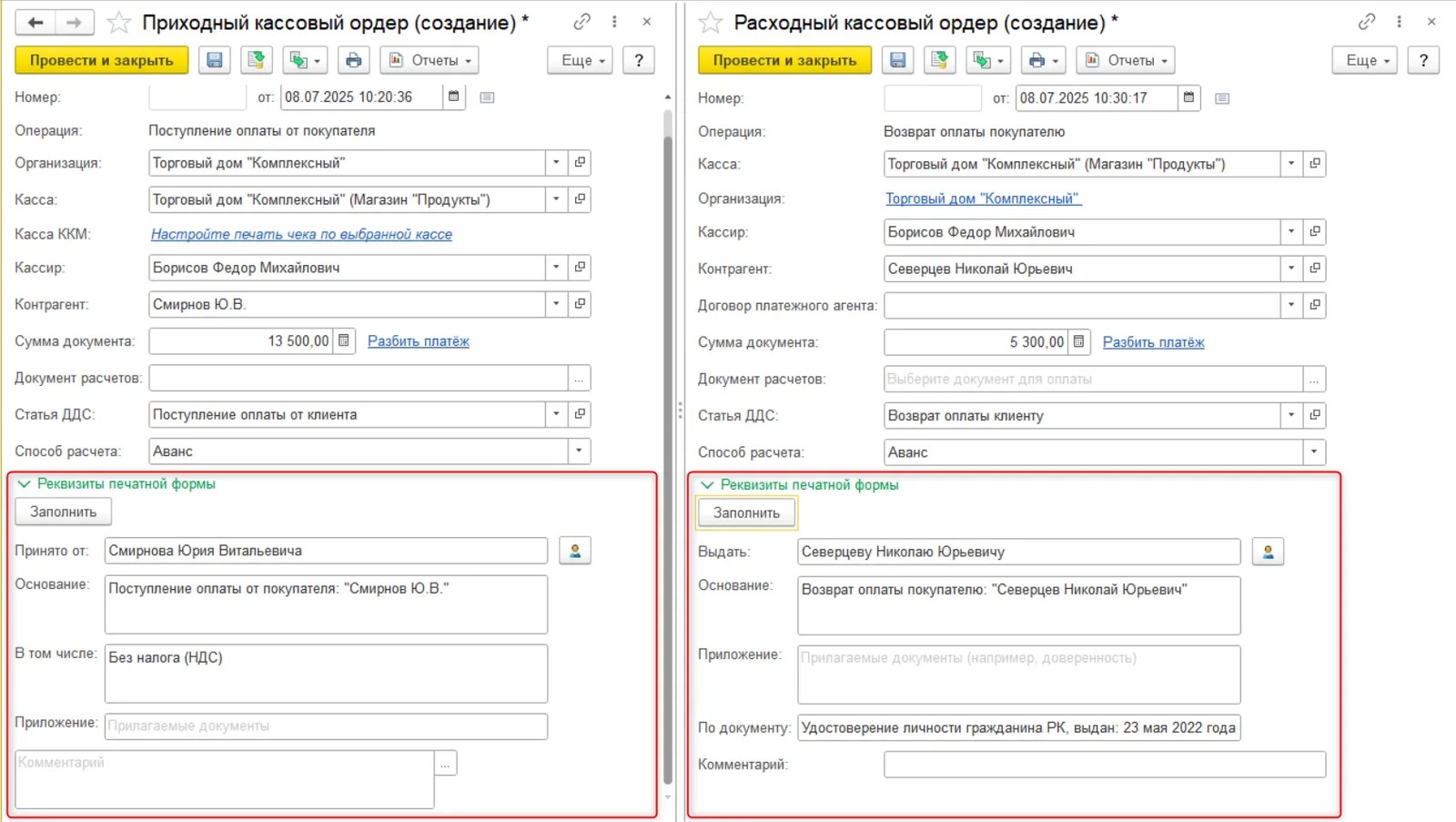Open calculator for 13 500,00 sum
This screenshot has width=1456, height=822.
point(344,340)
